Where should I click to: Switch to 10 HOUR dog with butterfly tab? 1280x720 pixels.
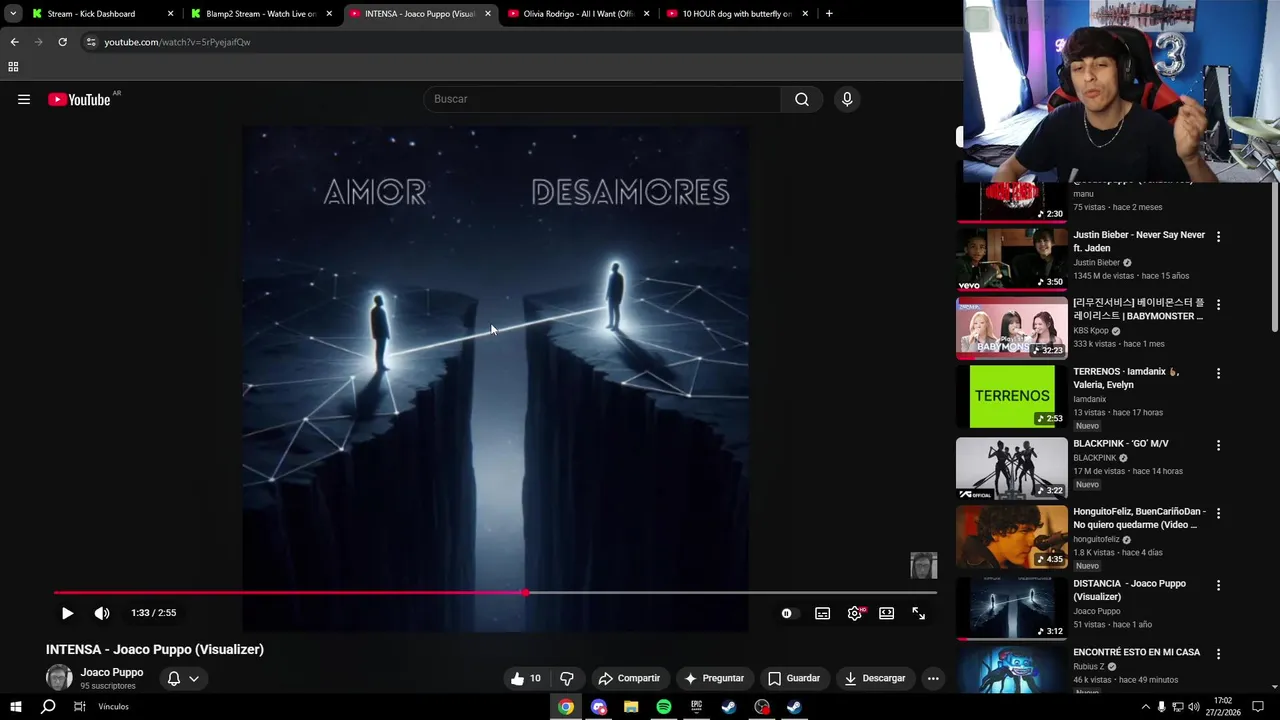click(x=736, y=14)
